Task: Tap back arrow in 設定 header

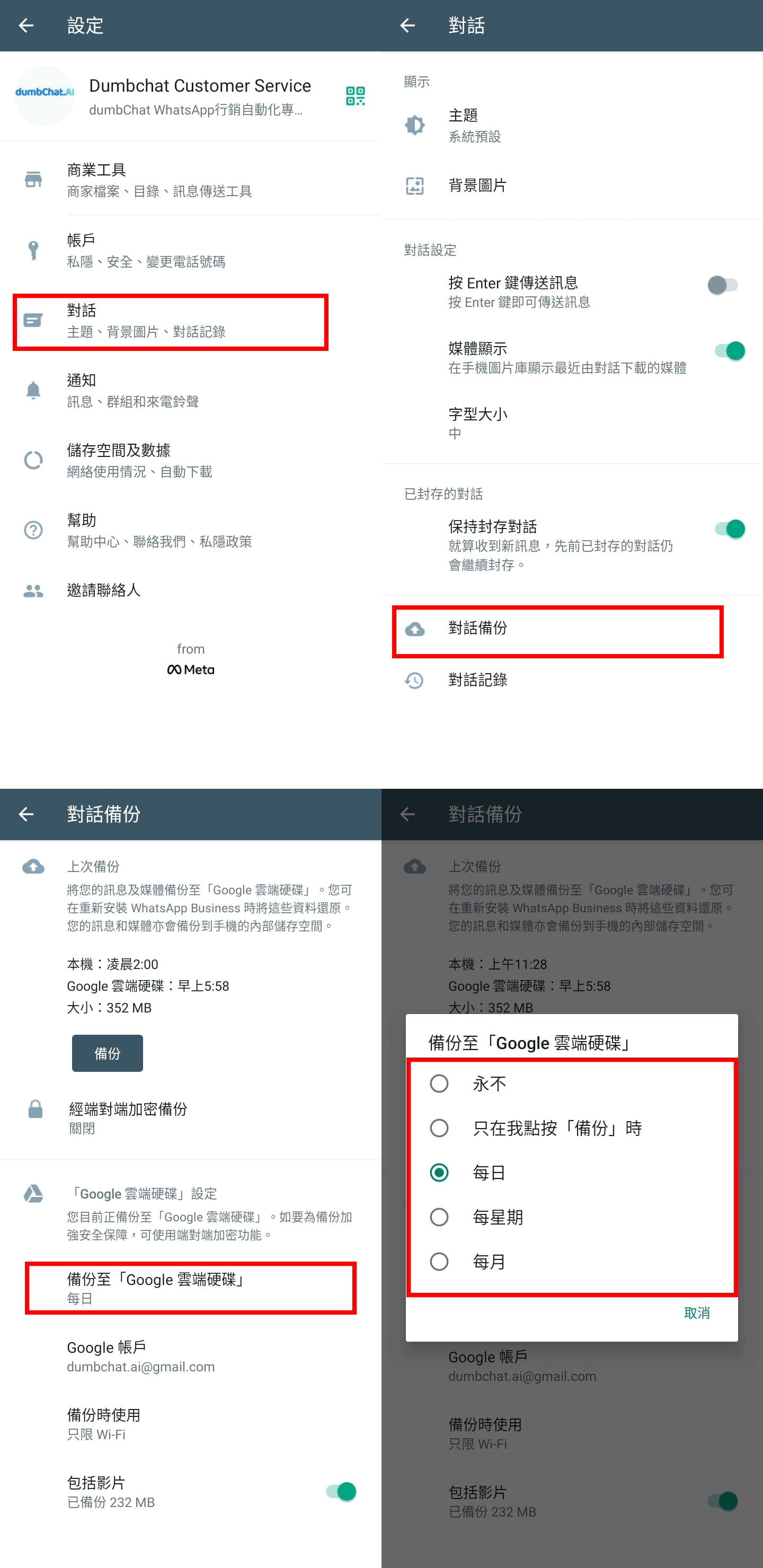Action: click(x=26, y=25)
